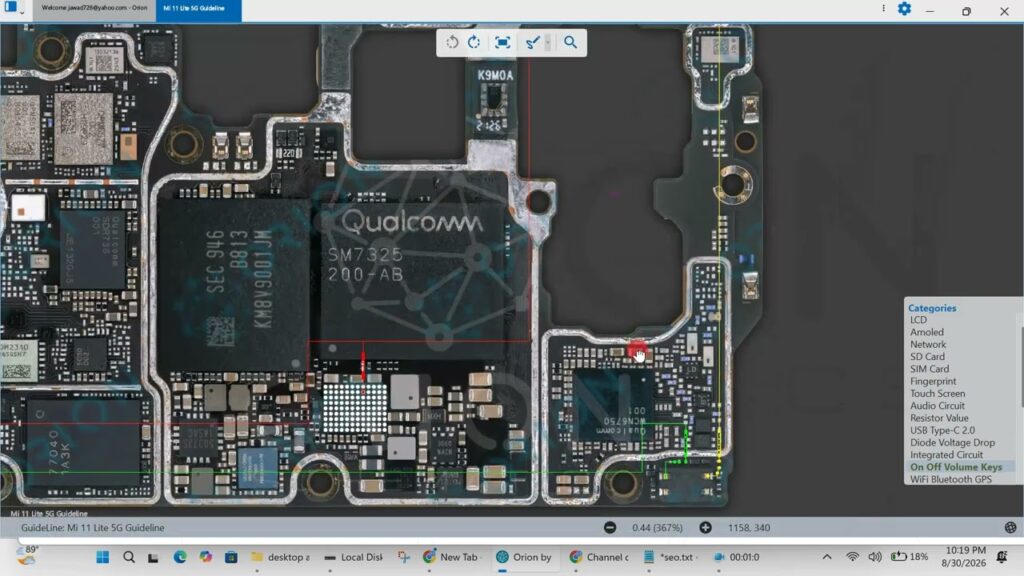Zoom out with the minus button
1024x576 pixels.
610,528
